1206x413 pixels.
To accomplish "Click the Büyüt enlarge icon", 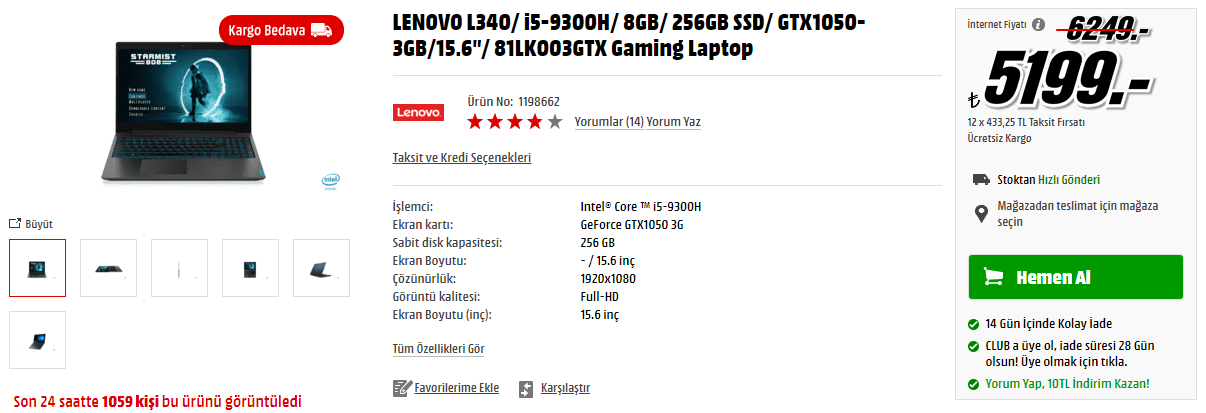I will pyautogui.click(x=15, y=224).
